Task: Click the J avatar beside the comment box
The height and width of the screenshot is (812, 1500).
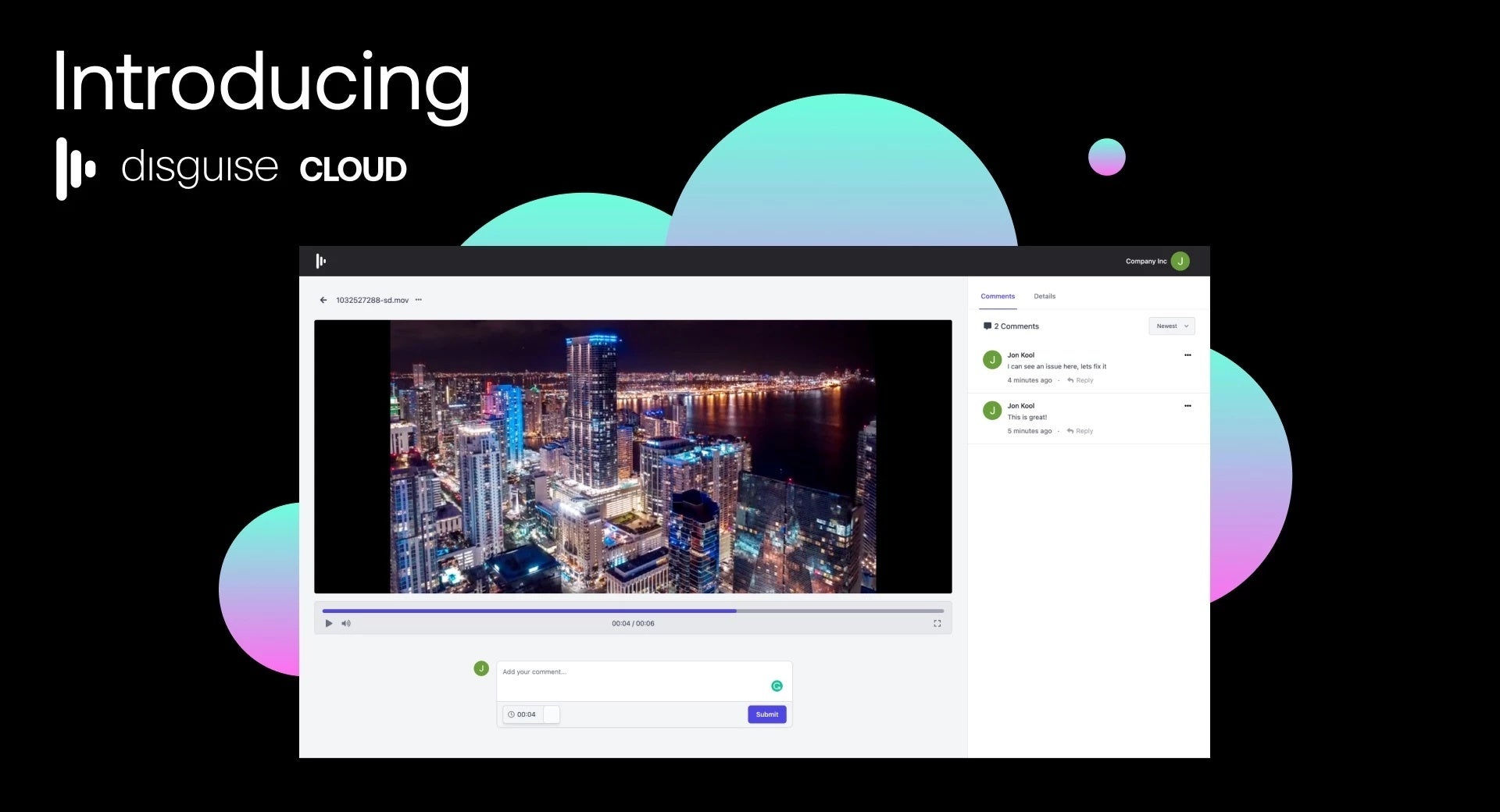Action: [481, 668]
